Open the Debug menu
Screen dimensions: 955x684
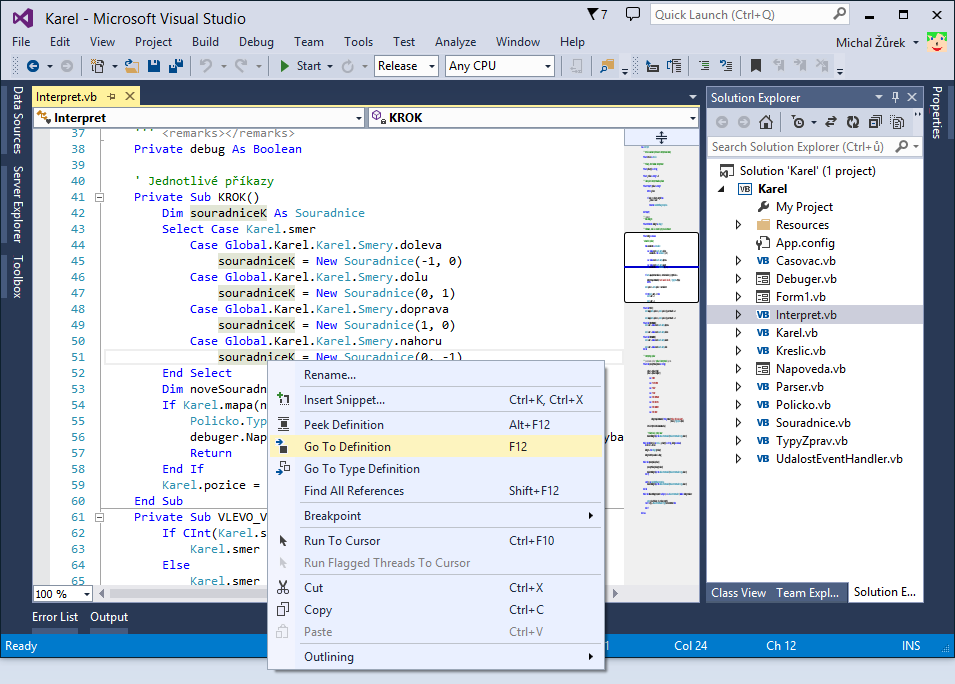pos(256,42)
